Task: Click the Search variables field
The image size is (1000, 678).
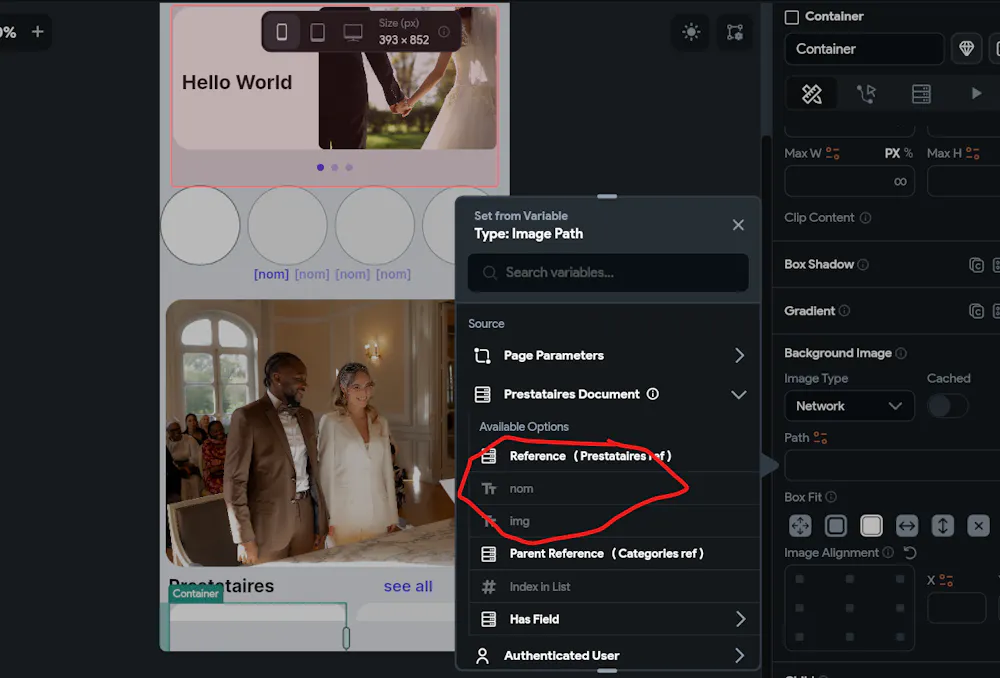Action: pos(608,272)
